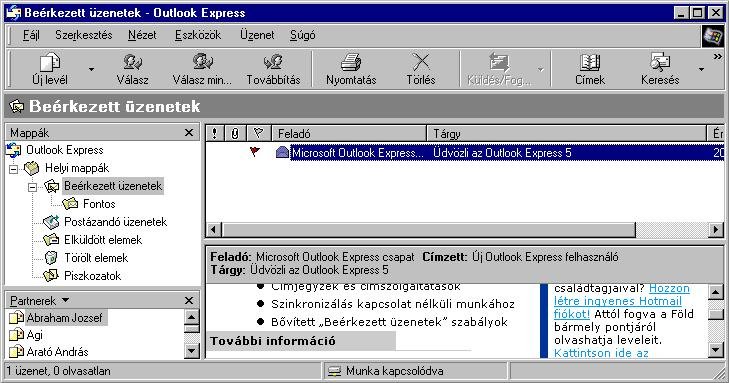Open address book via Címek icon

pos(590,62)
